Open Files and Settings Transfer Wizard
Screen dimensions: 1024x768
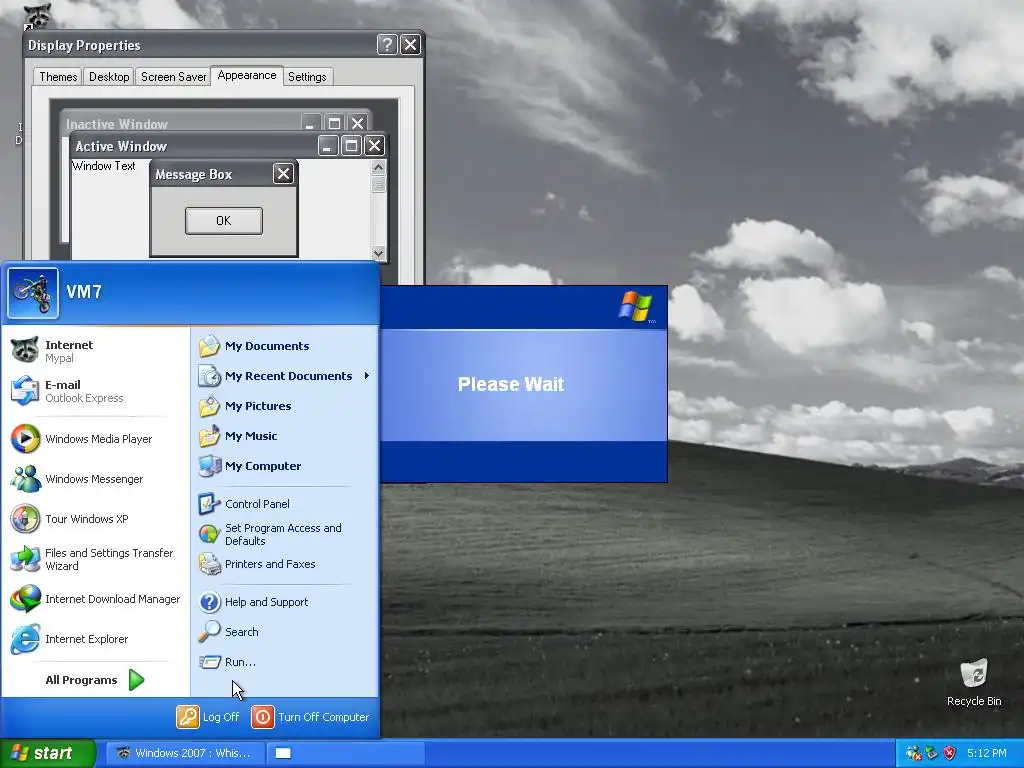click(x=95, y=559)
